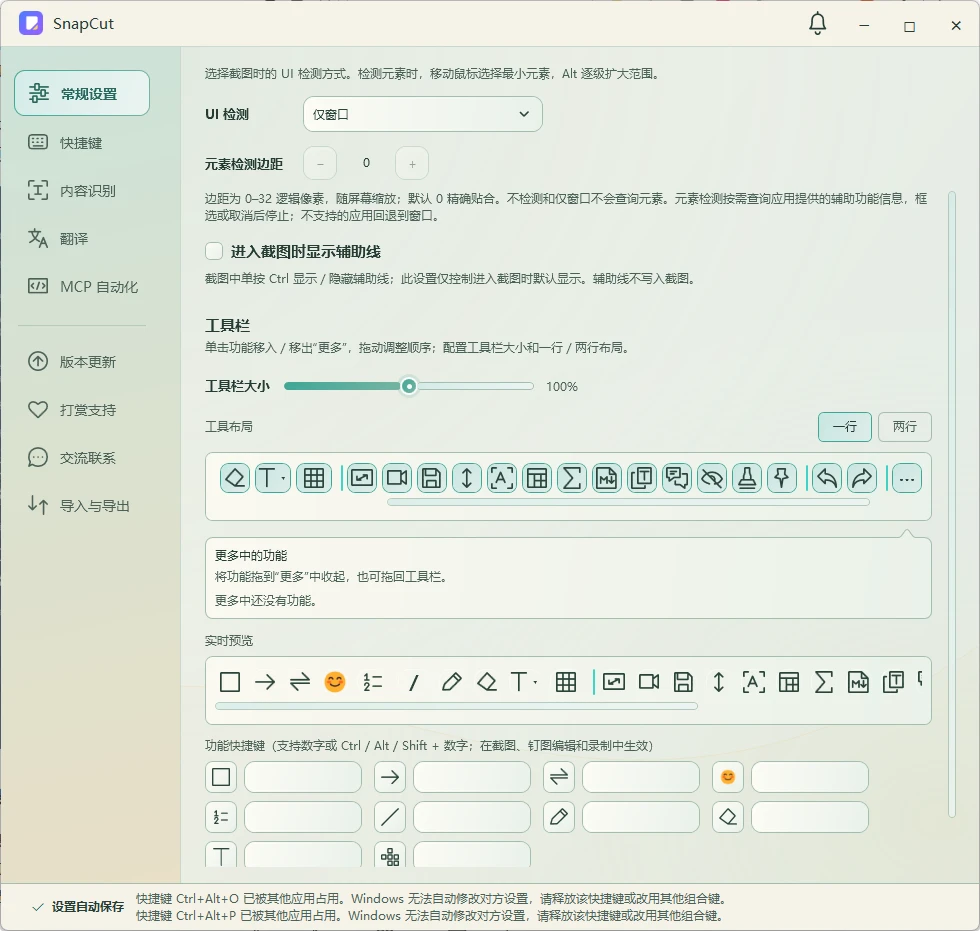This screenshot has height=931, width=980.
Task: Click the eraser icon in the tool layout bar
Action: pos(235,479)
